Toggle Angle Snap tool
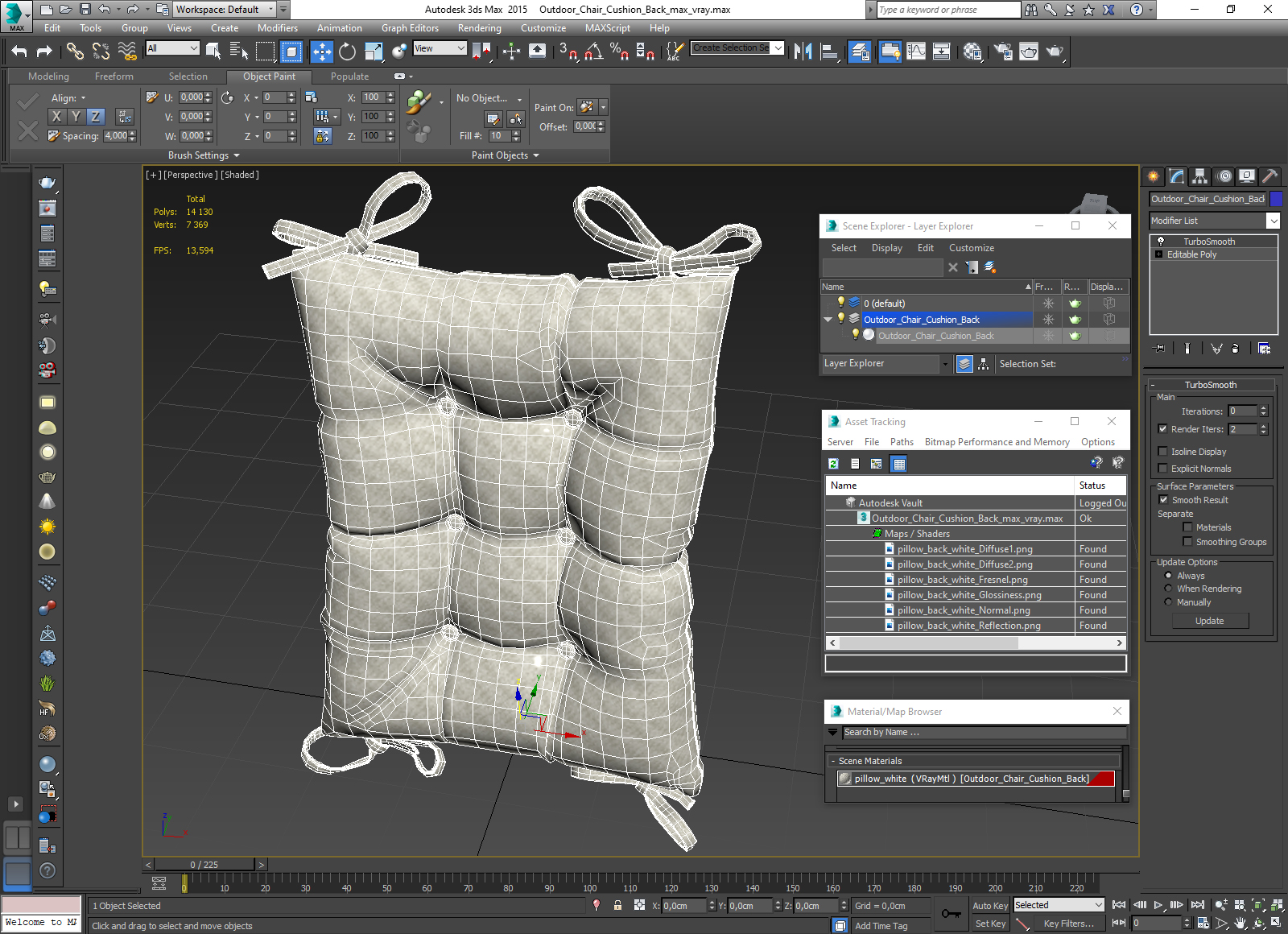This screenshot has height=934, width=1288. point(594,52)
